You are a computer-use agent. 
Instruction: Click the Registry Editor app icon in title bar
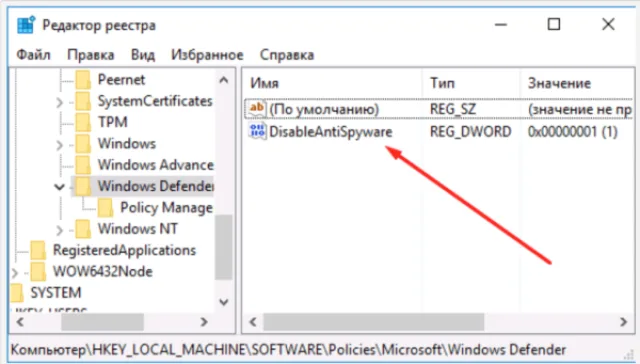[x=26, y=25]
